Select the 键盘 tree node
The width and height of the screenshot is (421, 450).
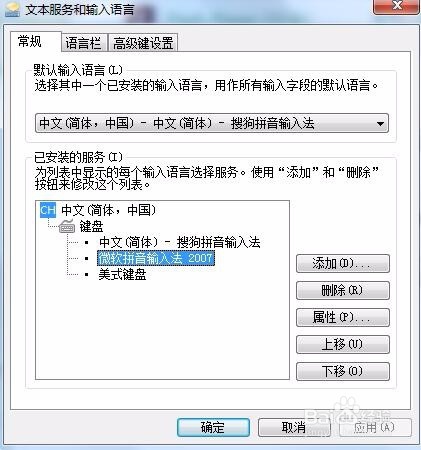pyautogui.click(x=91, y=227)
